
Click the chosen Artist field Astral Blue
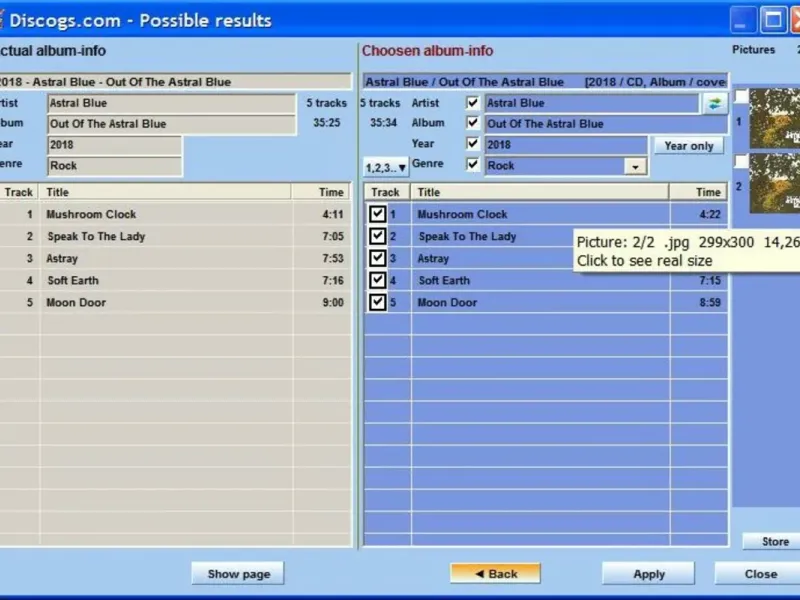click(591, 103)
